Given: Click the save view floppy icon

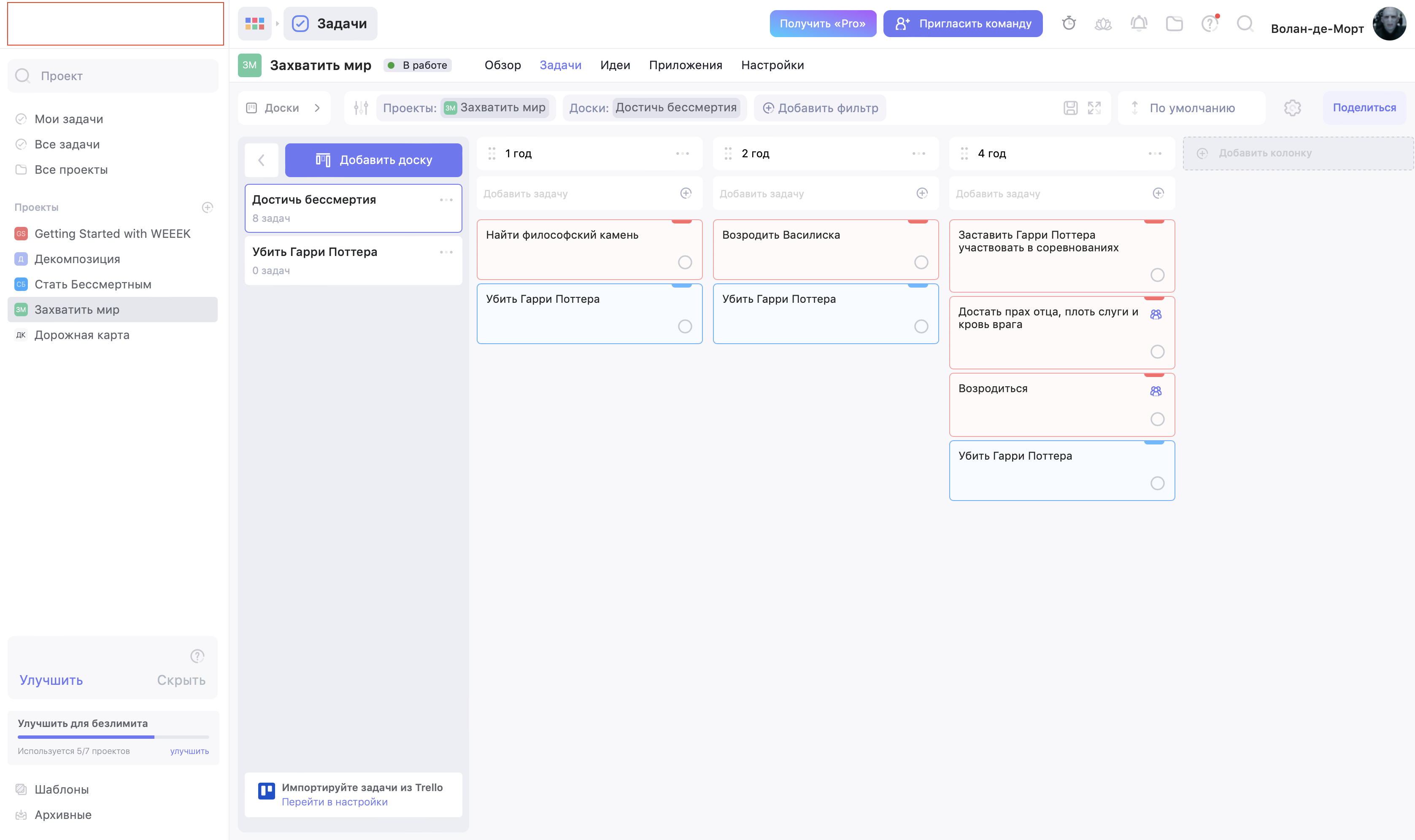Looking at the screenshot, I should [1070, 108].
